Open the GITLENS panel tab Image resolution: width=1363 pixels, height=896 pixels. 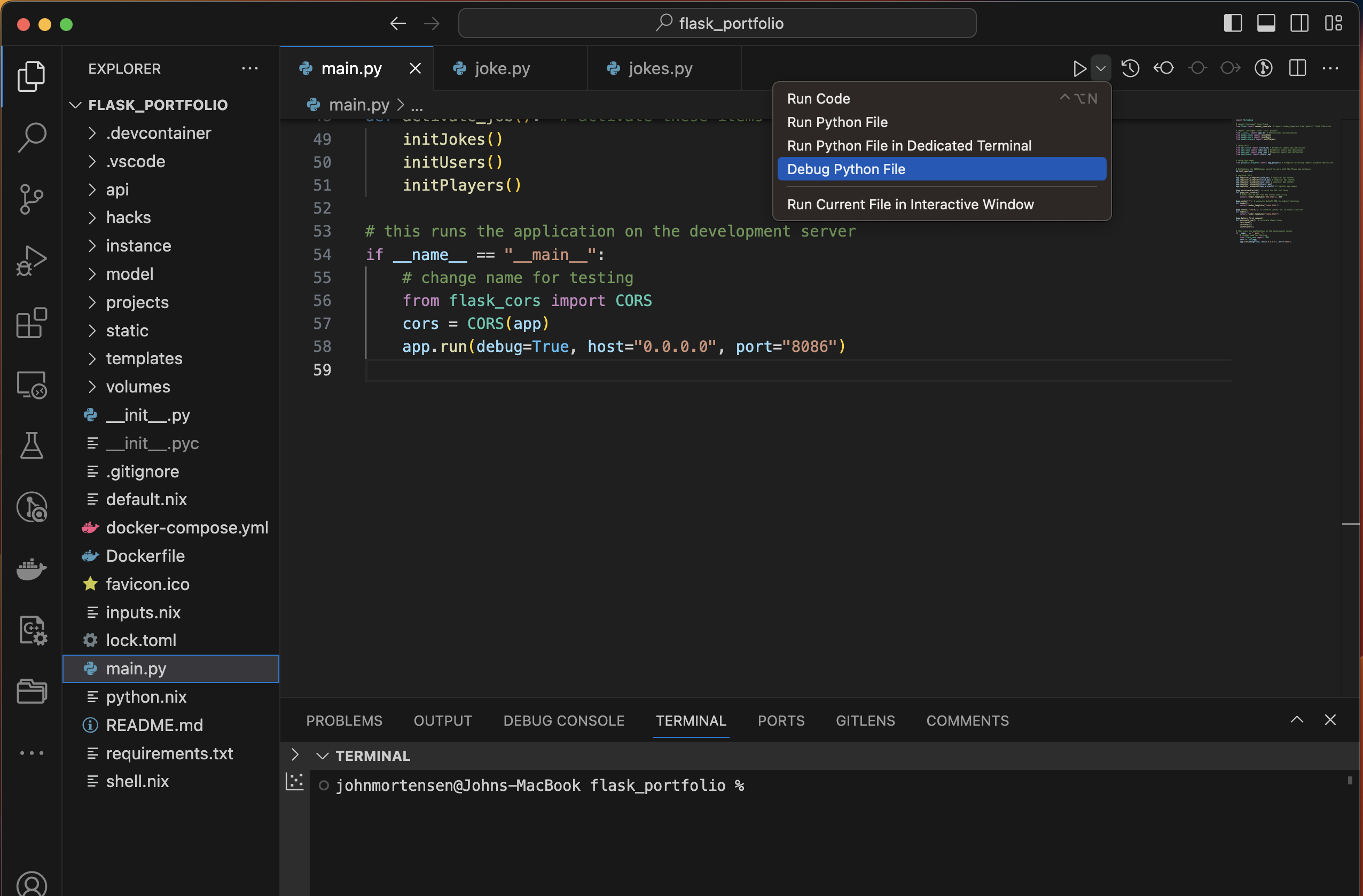(x=865, y=720)
